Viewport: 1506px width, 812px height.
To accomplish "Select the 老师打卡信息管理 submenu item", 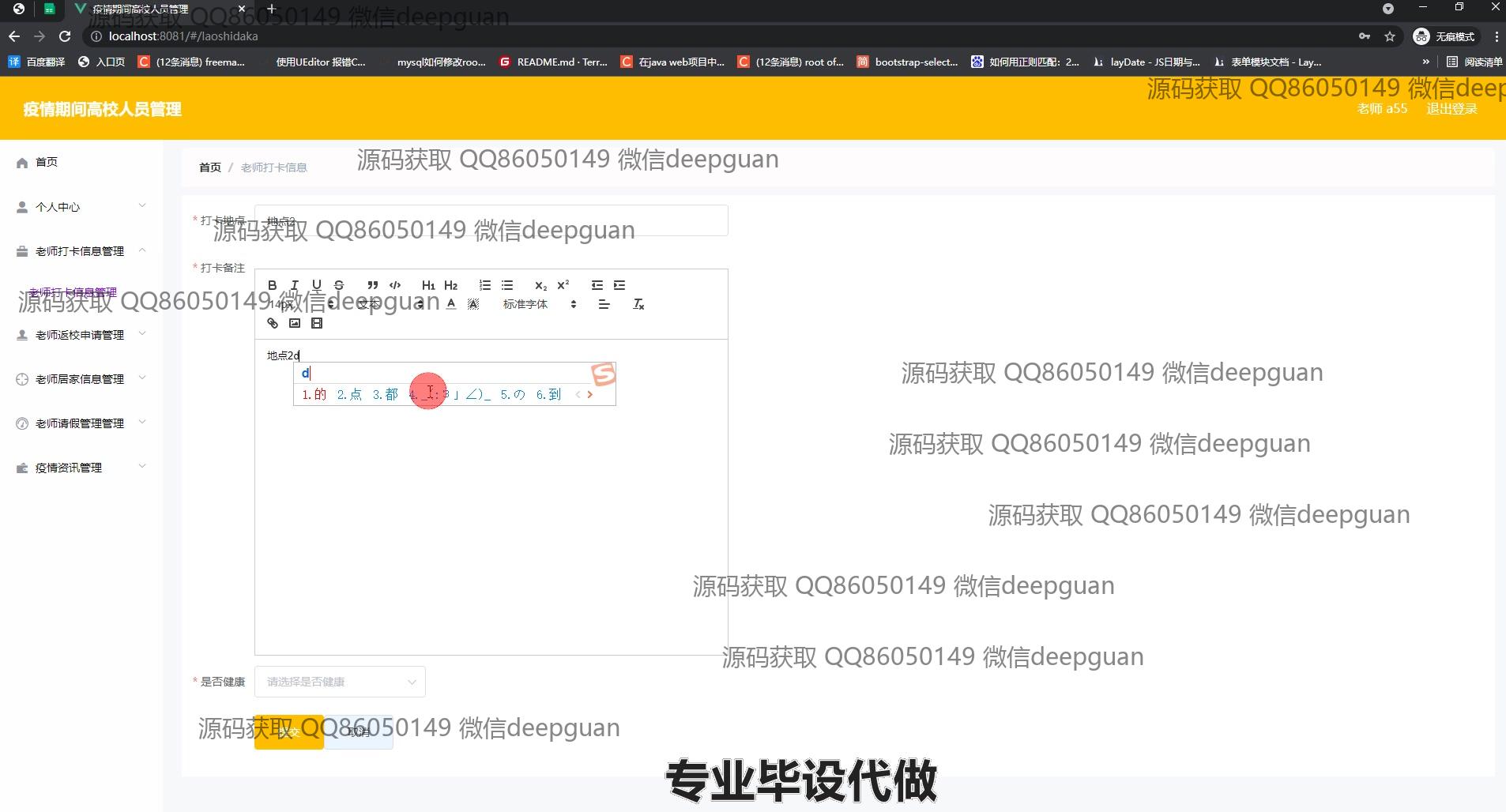I will [x=73, y=292].
